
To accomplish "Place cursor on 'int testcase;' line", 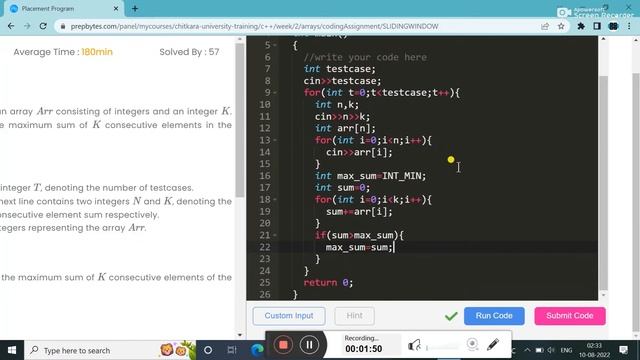I will tap(339, 69).
